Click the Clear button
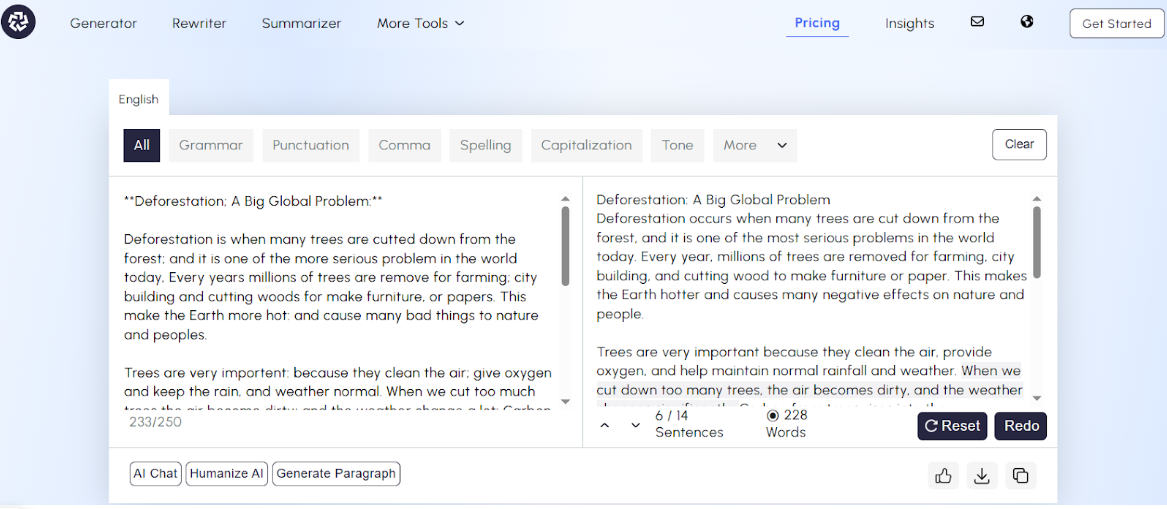 (x=1019, y=144)
